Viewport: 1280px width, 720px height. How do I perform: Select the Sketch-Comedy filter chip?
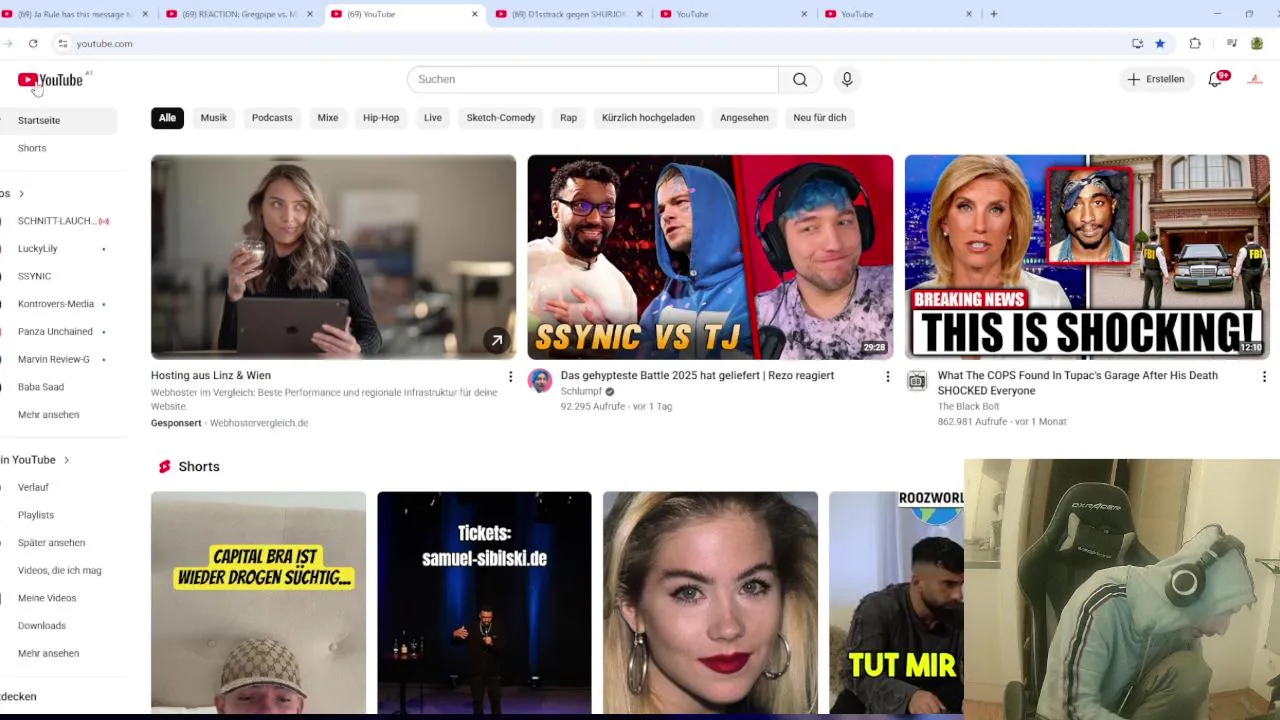click(x=501, y=118)
